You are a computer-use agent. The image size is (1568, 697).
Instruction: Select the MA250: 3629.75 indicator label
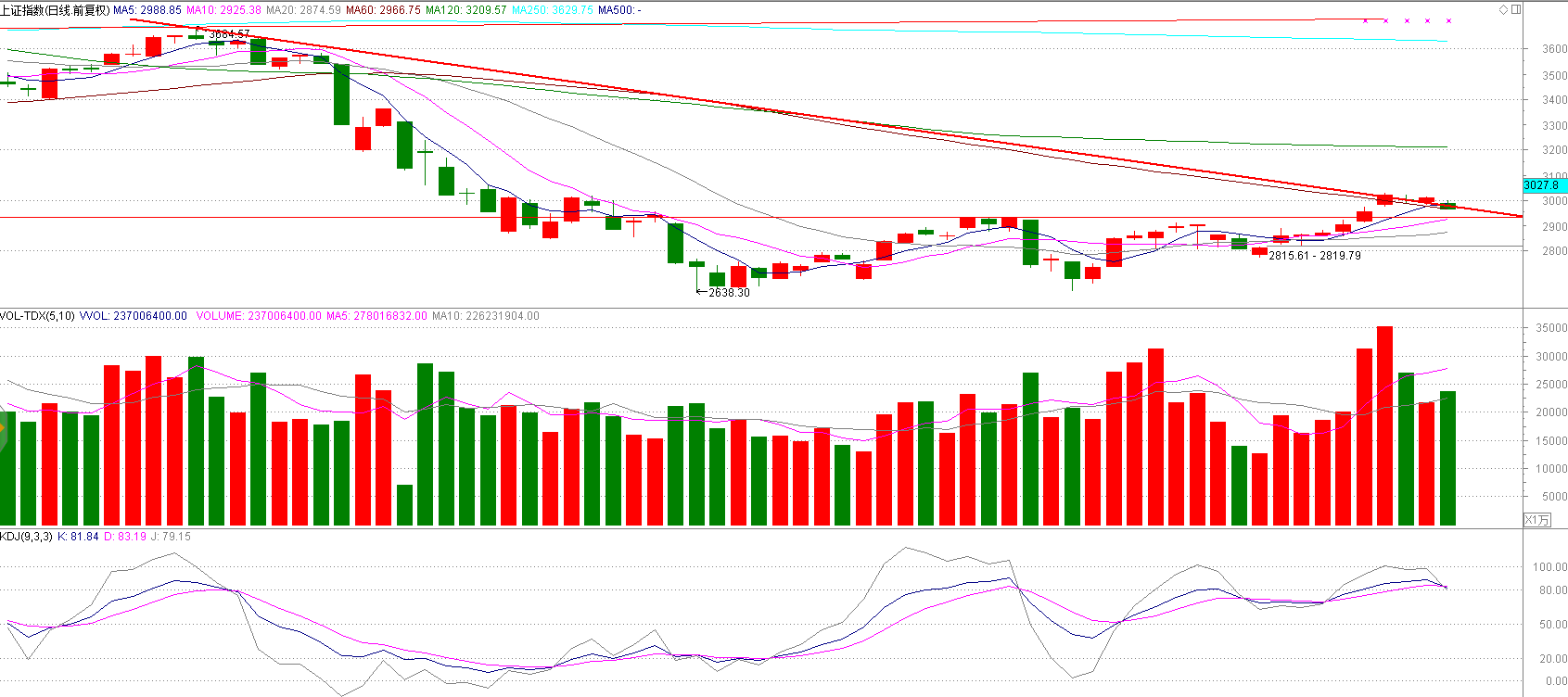click(x=553, y=10)
